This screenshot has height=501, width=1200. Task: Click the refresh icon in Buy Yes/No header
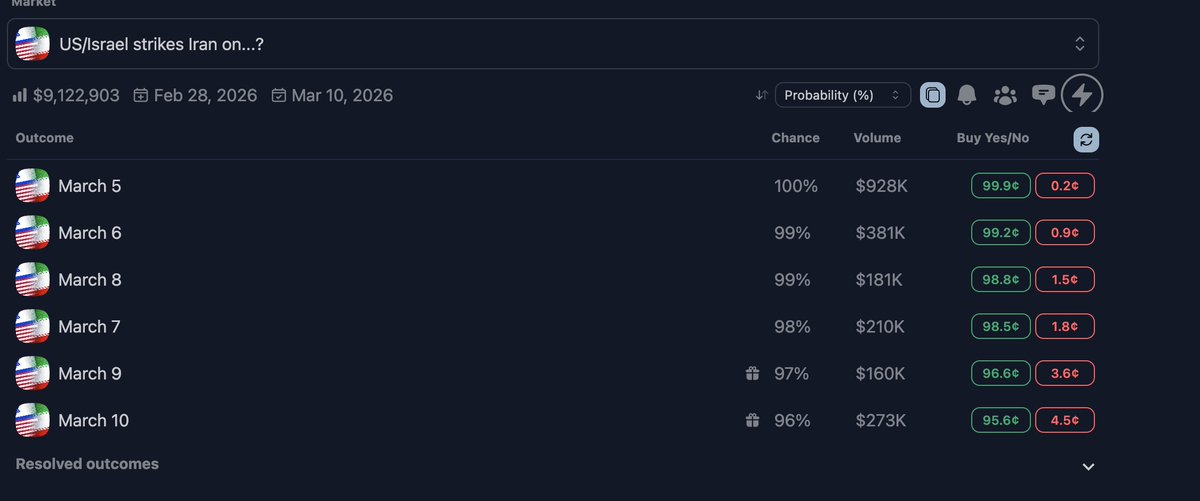1086,139
